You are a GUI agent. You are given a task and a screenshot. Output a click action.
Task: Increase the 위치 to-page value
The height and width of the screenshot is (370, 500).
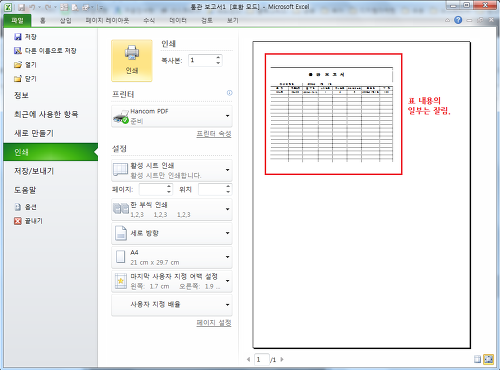[x=228, y=187]
